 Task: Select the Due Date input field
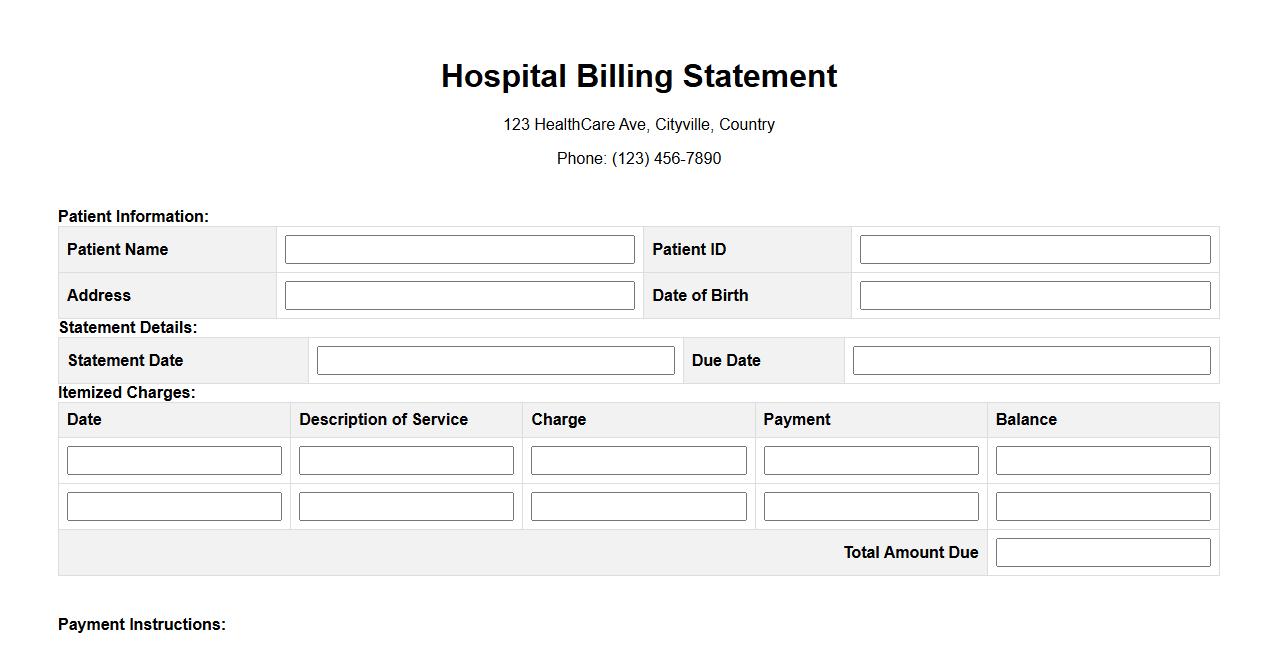pyautogui.click(x=1031, y=361)
